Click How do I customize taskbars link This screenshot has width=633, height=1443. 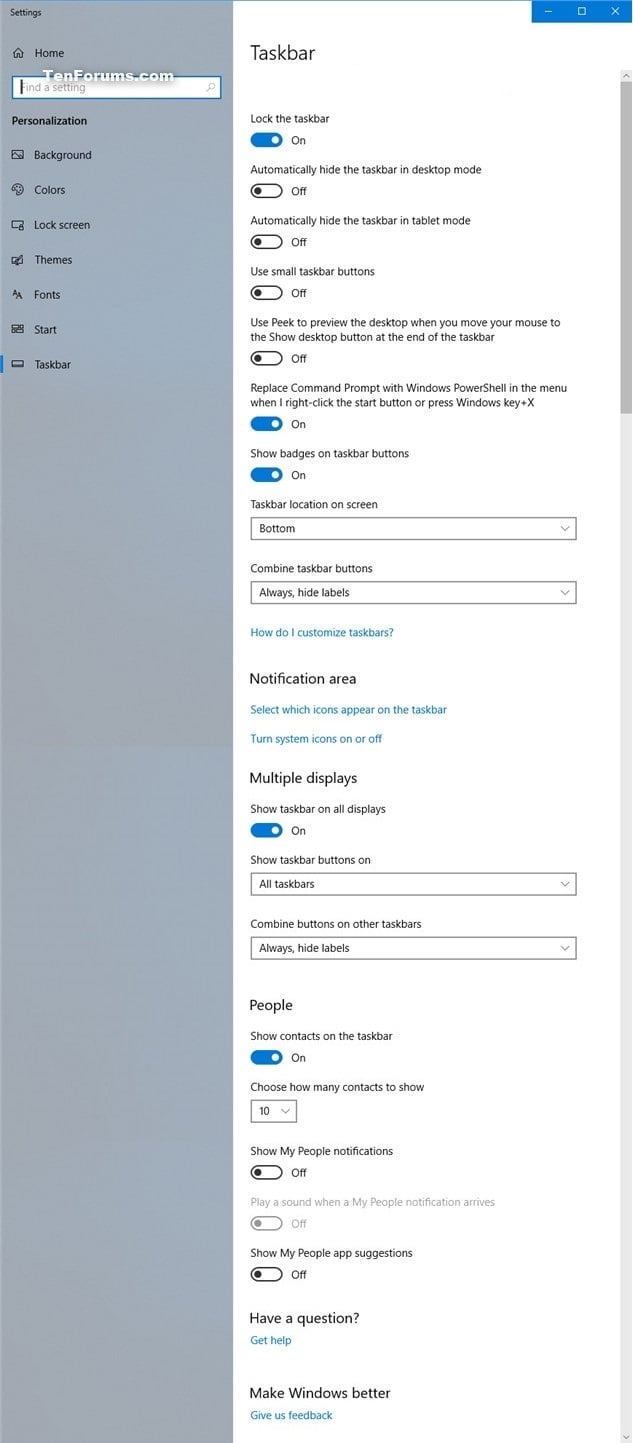pyautogui.click(x=322, y=633)
